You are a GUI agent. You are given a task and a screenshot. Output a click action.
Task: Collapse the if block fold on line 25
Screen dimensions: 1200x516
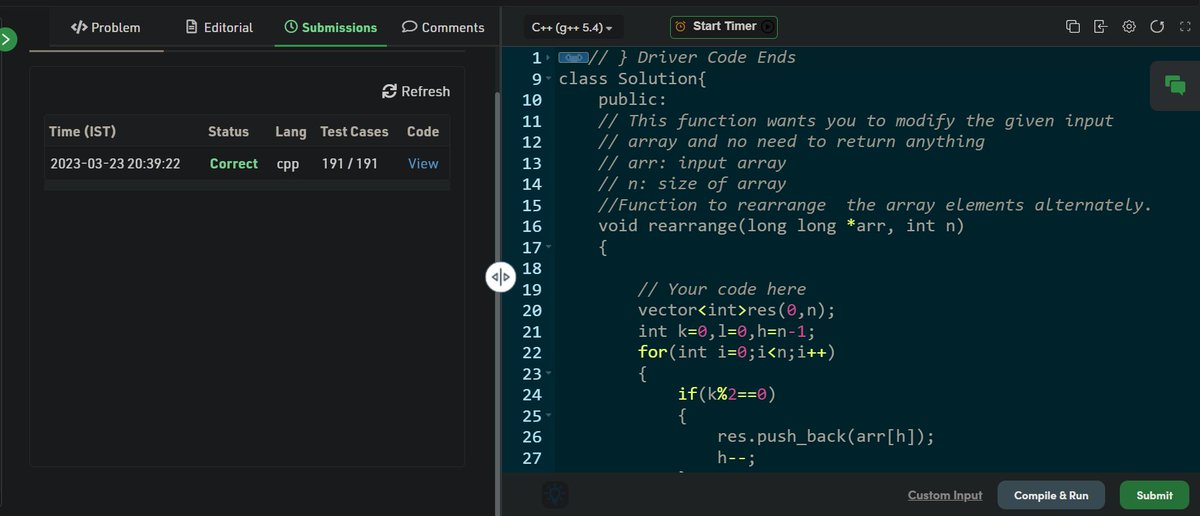tap(549, 415)
